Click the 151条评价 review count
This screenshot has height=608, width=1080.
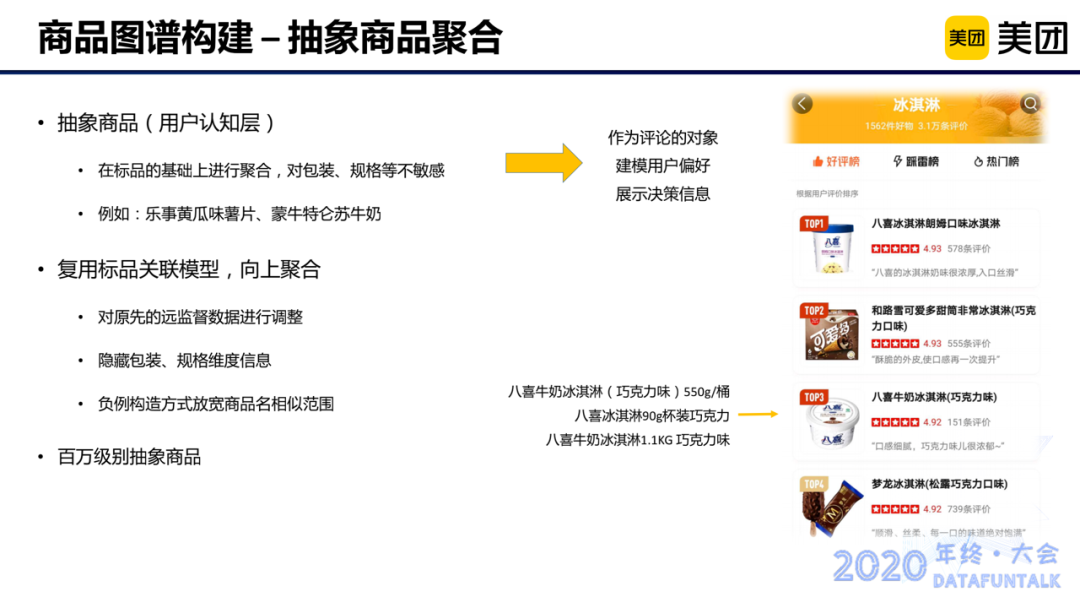coord(968,422)
